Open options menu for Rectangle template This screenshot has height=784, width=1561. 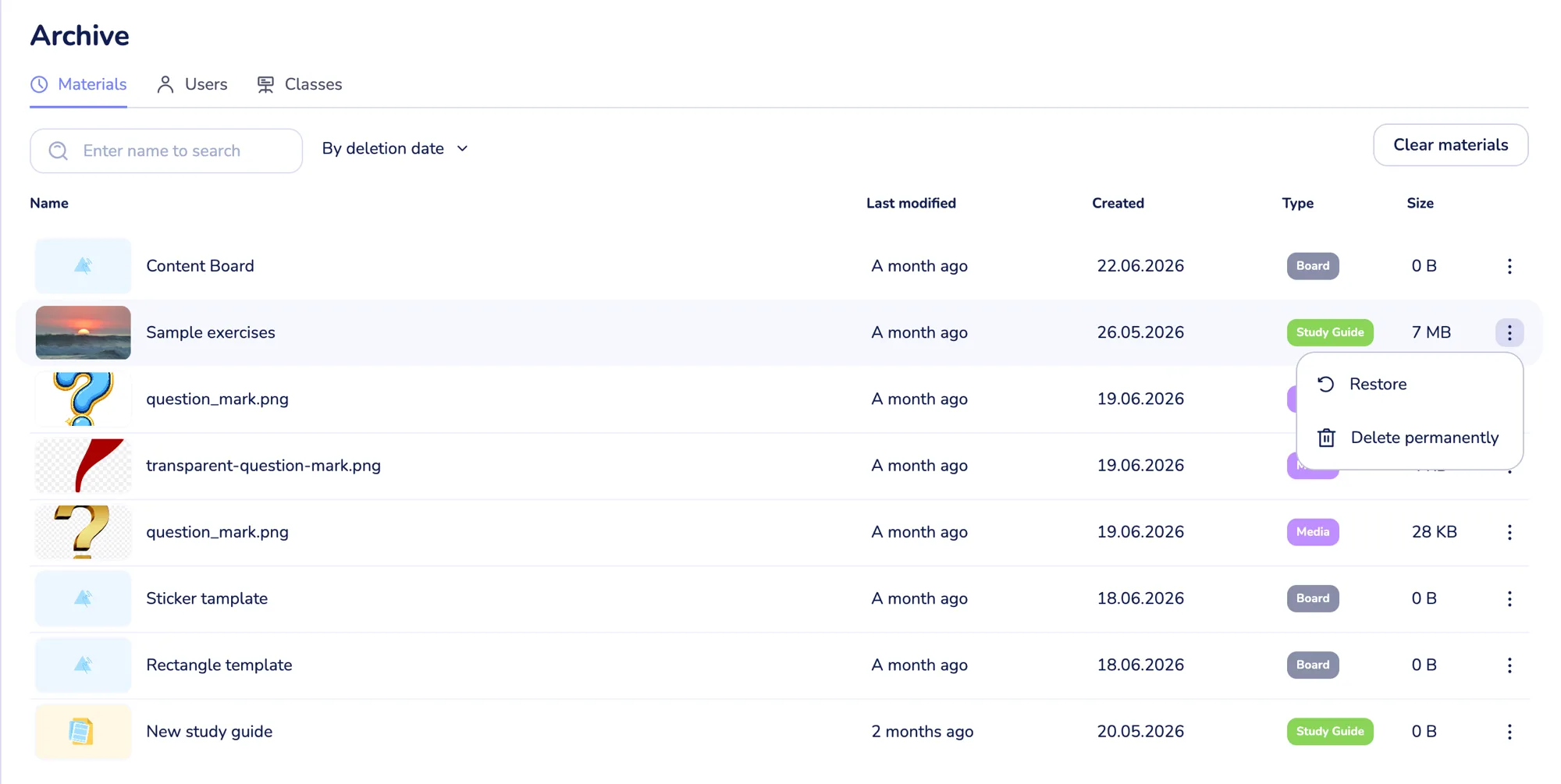pyautogui.click(x=1509, y=665)
